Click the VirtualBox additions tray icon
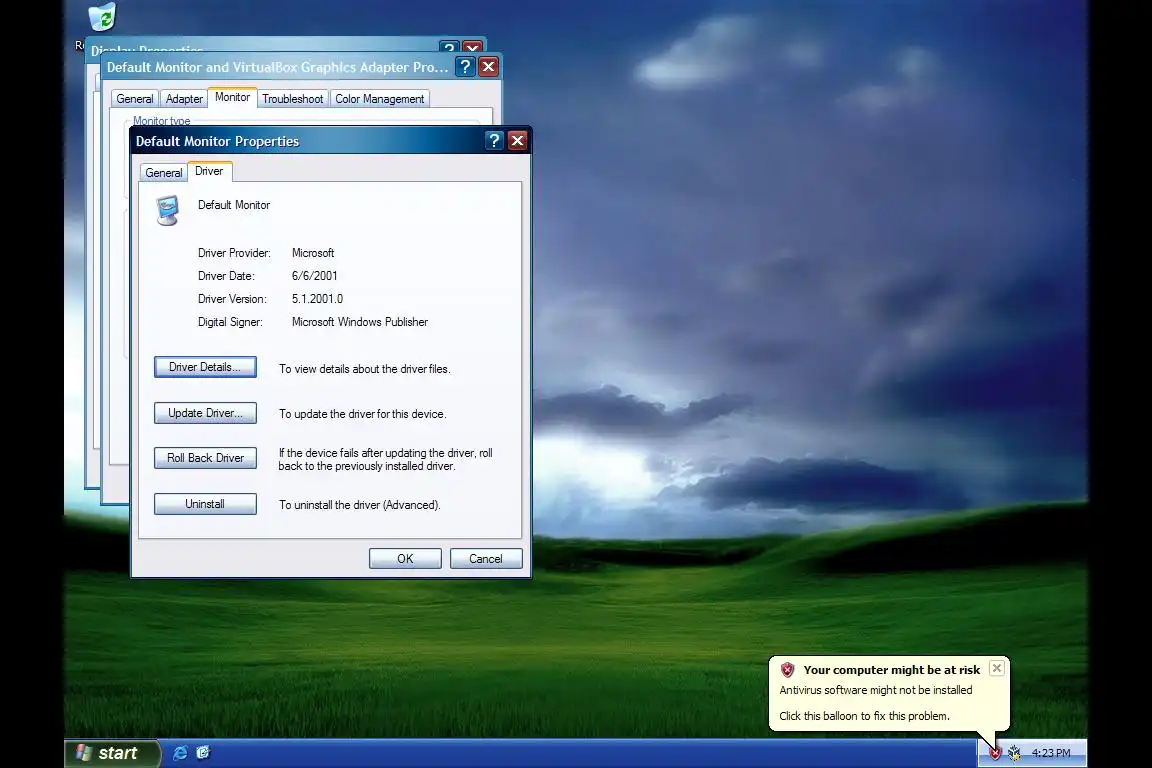The image size is (1152, 768). pyautogui.click(x=1014, y=753)
